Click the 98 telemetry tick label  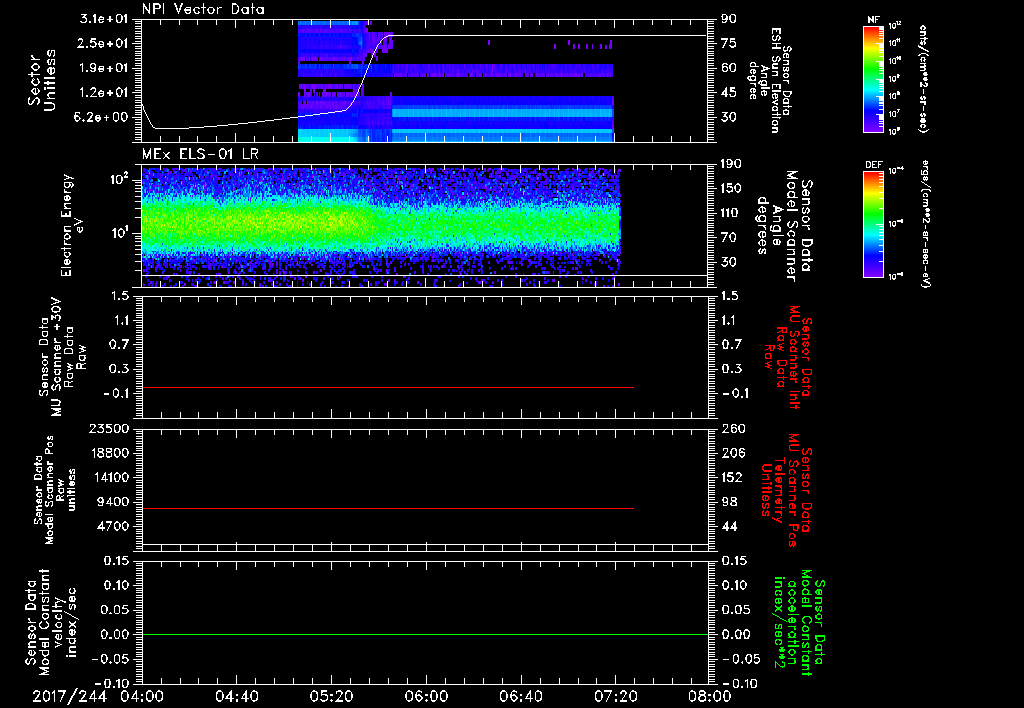[729, 502]
